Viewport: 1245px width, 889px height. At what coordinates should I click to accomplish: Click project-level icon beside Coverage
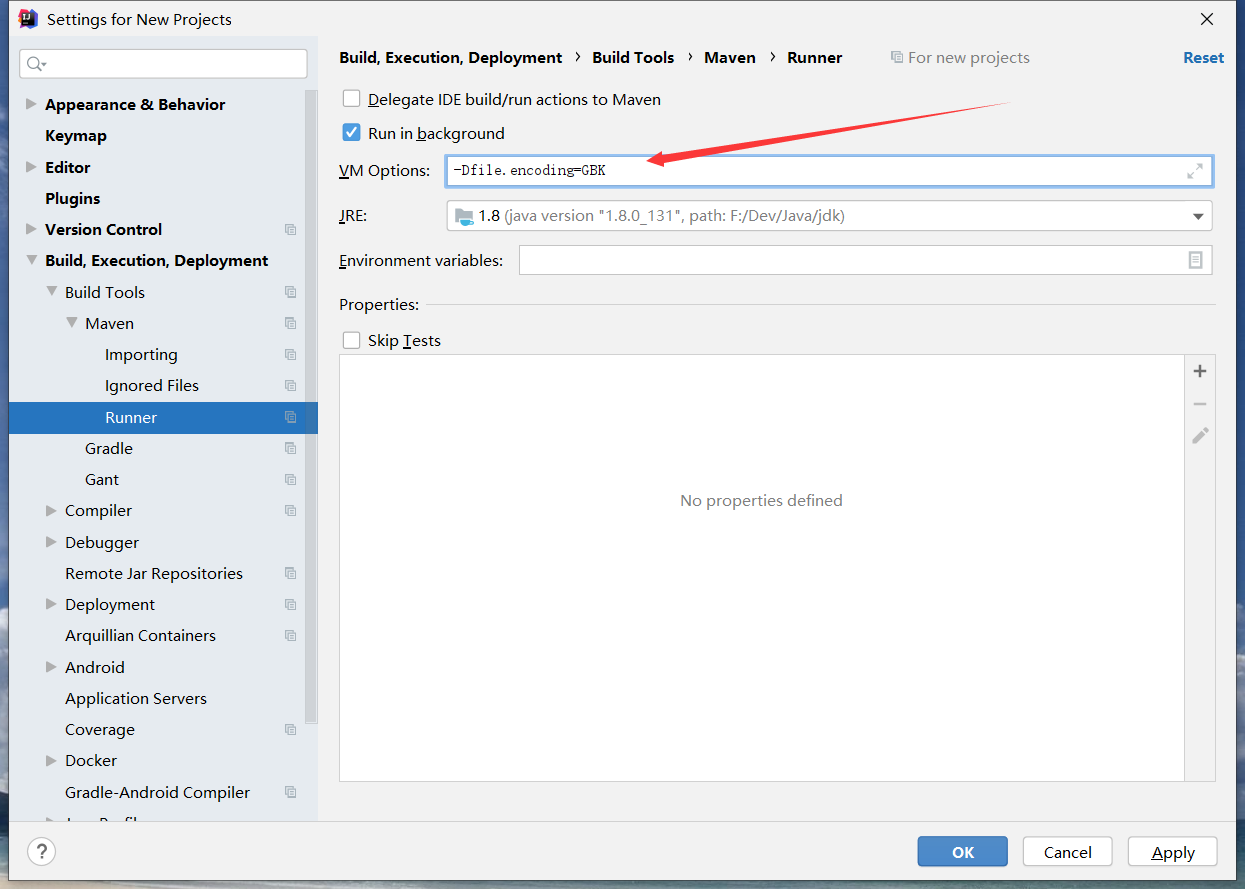coord(290,730)
